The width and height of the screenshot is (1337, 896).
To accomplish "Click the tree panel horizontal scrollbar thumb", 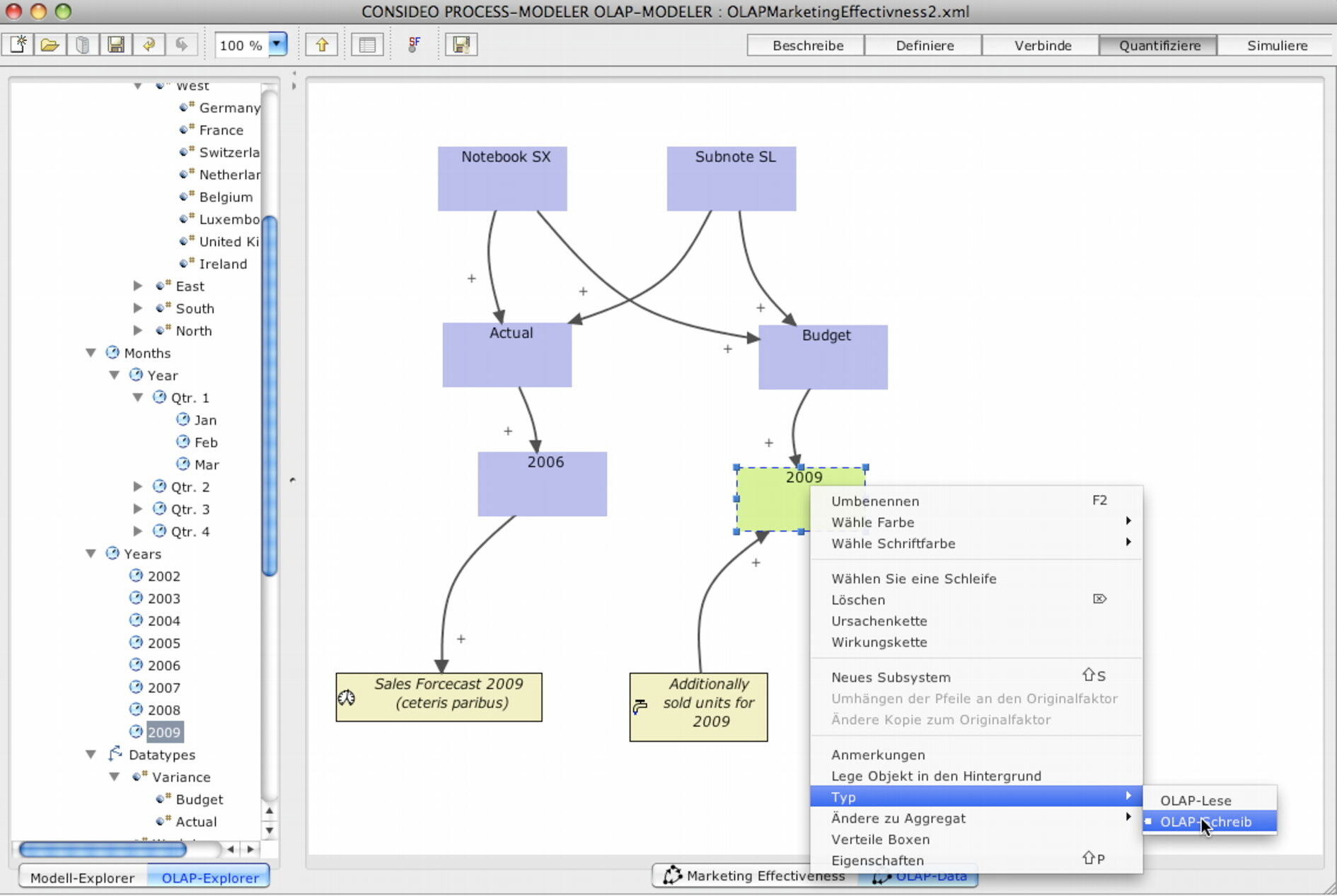I will [x=103, y=849].
